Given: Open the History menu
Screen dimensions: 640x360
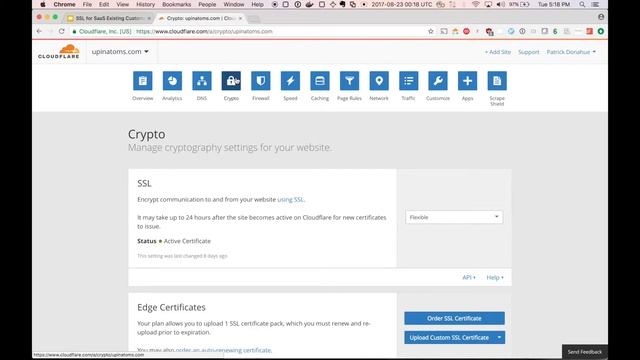Looking at the screenshot, I should point(145,4).
